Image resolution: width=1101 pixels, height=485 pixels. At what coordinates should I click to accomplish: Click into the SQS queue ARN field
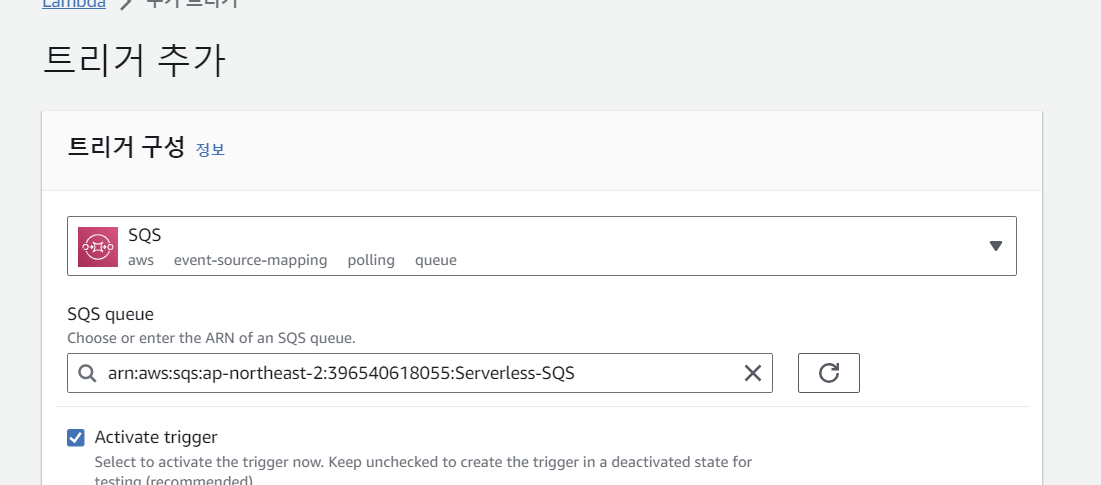point(420,373)
